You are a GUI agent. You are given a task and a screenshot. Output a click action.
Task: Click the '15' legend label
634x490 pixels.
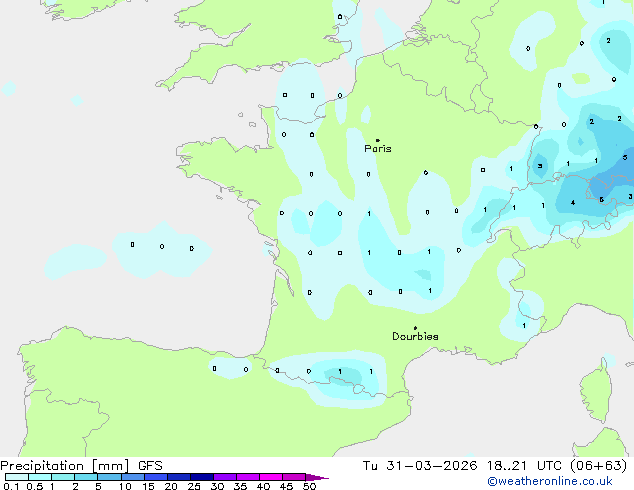pos(148,486)
